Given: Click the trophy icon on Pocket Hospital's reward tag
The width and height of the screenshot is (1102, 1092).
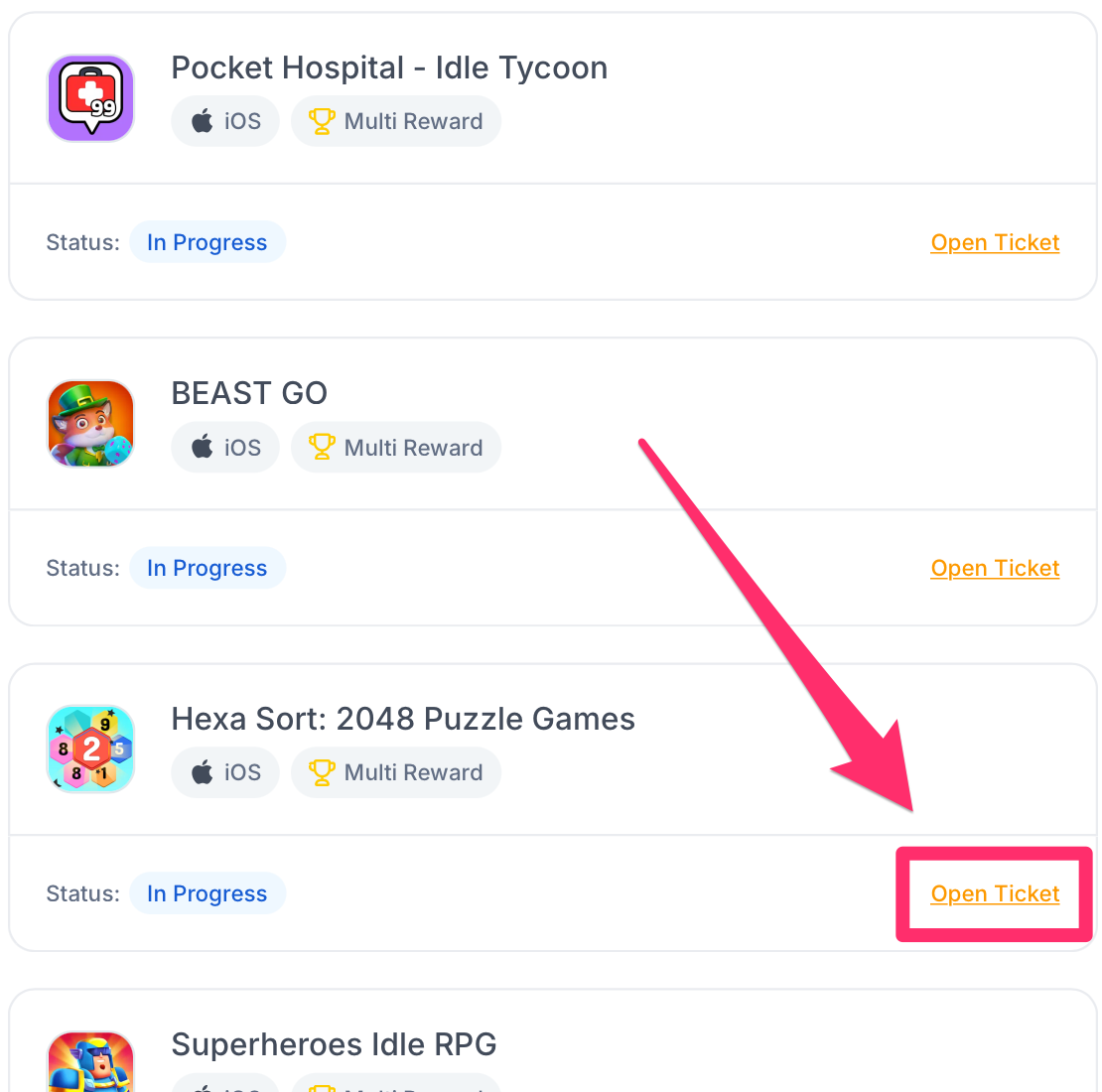Looking at the screenshot, I should [322, 121].
